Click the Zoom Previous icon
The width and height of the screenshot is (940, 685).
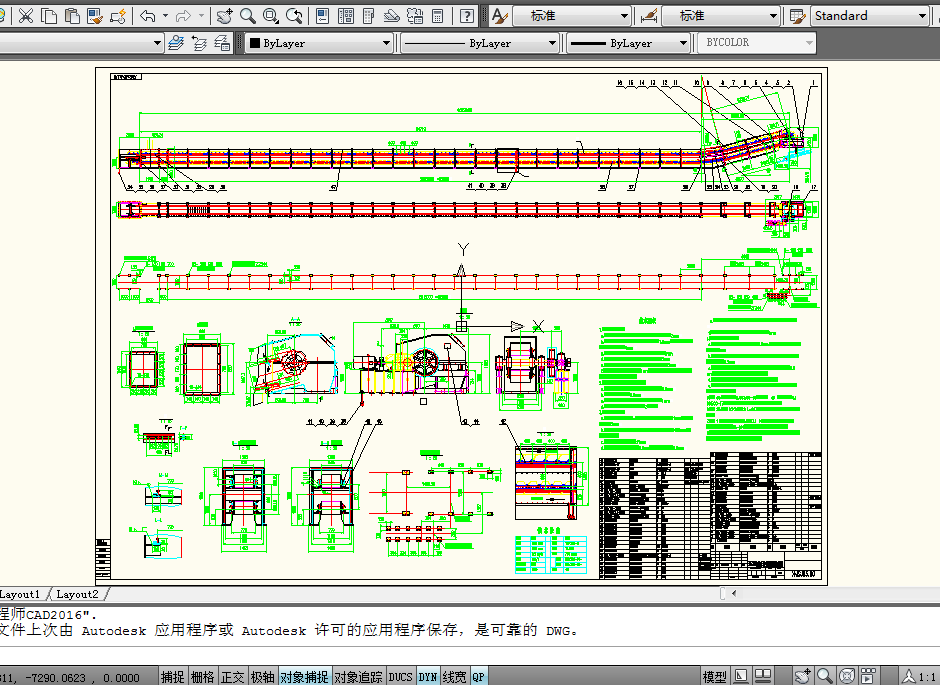(x=294, y=16)
